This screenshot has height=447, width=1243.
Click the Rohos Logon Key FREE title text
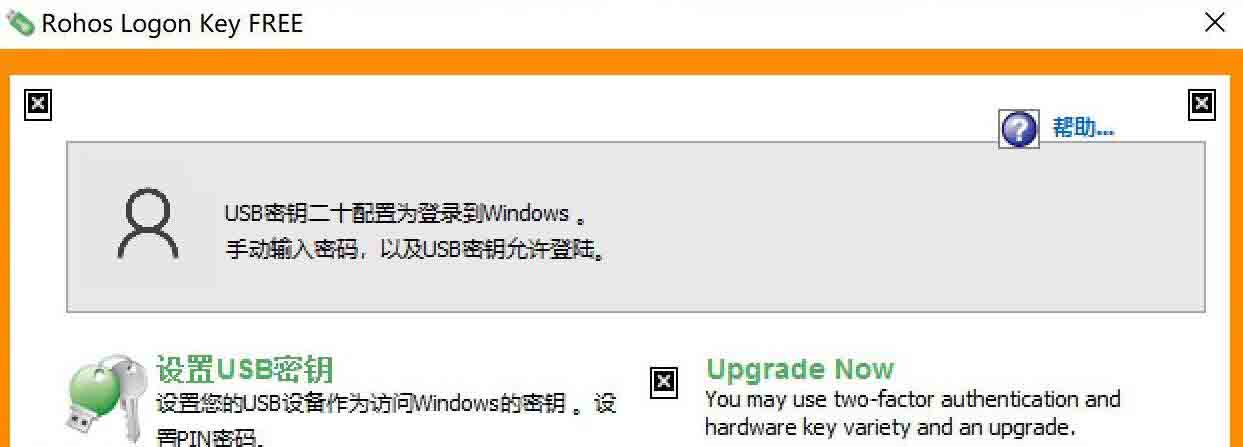point(172,23)
